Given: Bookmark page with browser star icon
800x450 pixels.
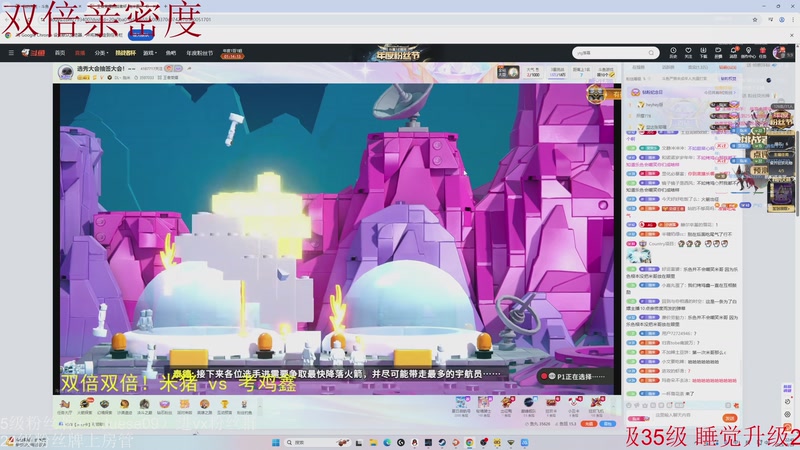Looking at the screenshot, I should tap(755, 19).
